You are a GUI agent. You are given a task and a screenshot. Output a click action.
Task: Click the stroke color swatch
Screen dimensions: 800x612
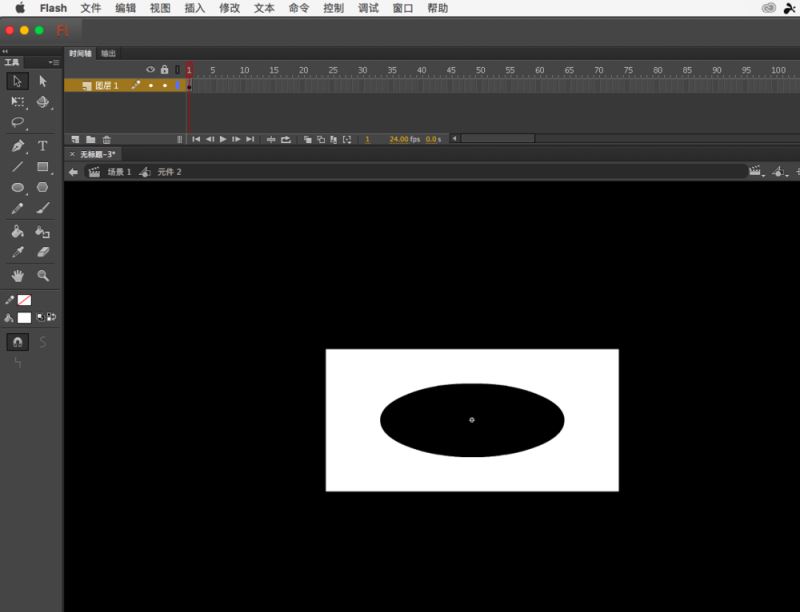click(24, 300)
